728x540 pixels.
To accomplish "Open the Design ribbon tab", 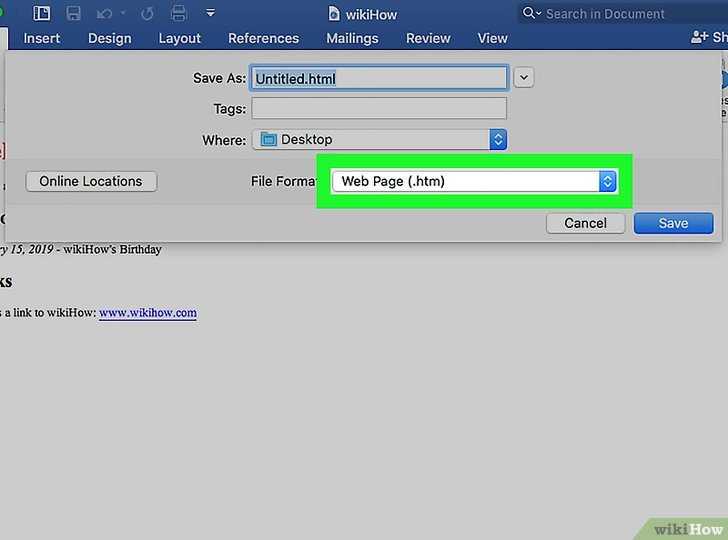I will [x=110, y=39].
